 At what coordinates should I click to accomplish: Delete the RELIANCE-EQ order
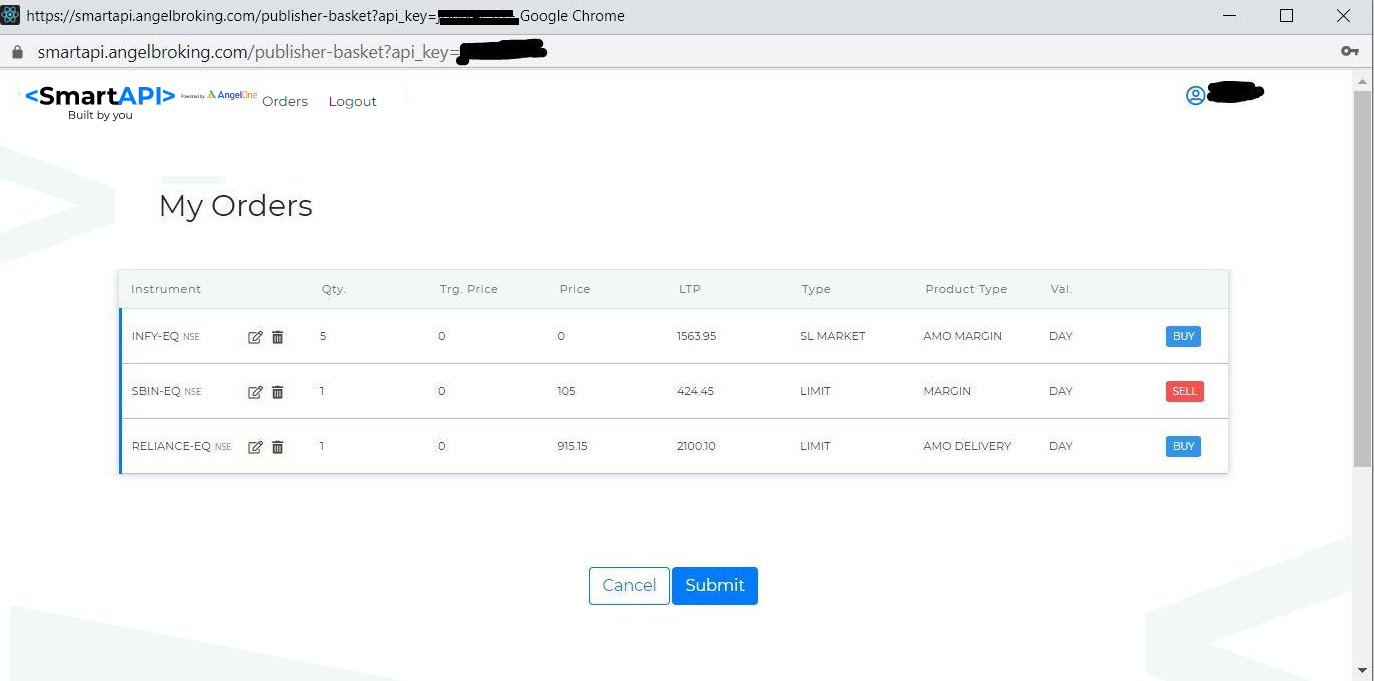[278, 447]
